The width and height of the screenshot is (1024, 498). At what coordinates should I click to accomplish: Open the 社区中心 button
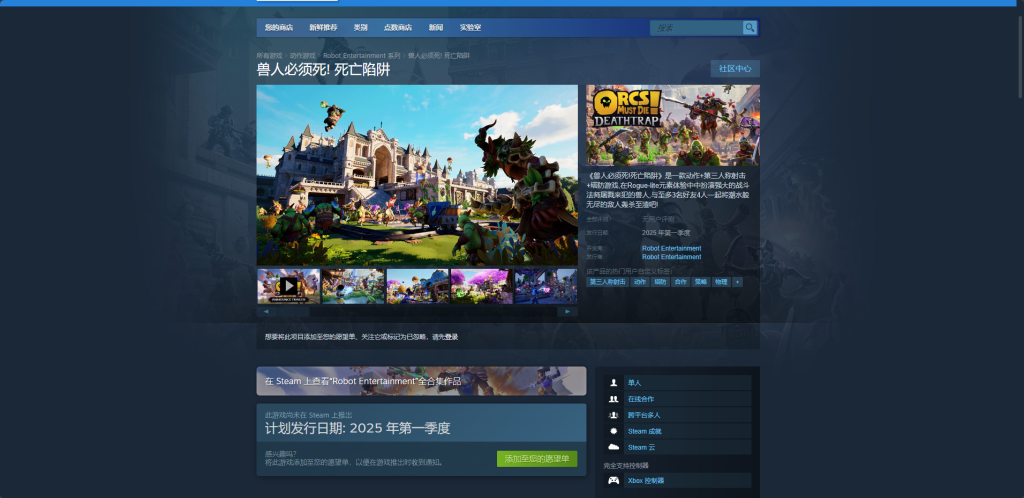(735, 69)
